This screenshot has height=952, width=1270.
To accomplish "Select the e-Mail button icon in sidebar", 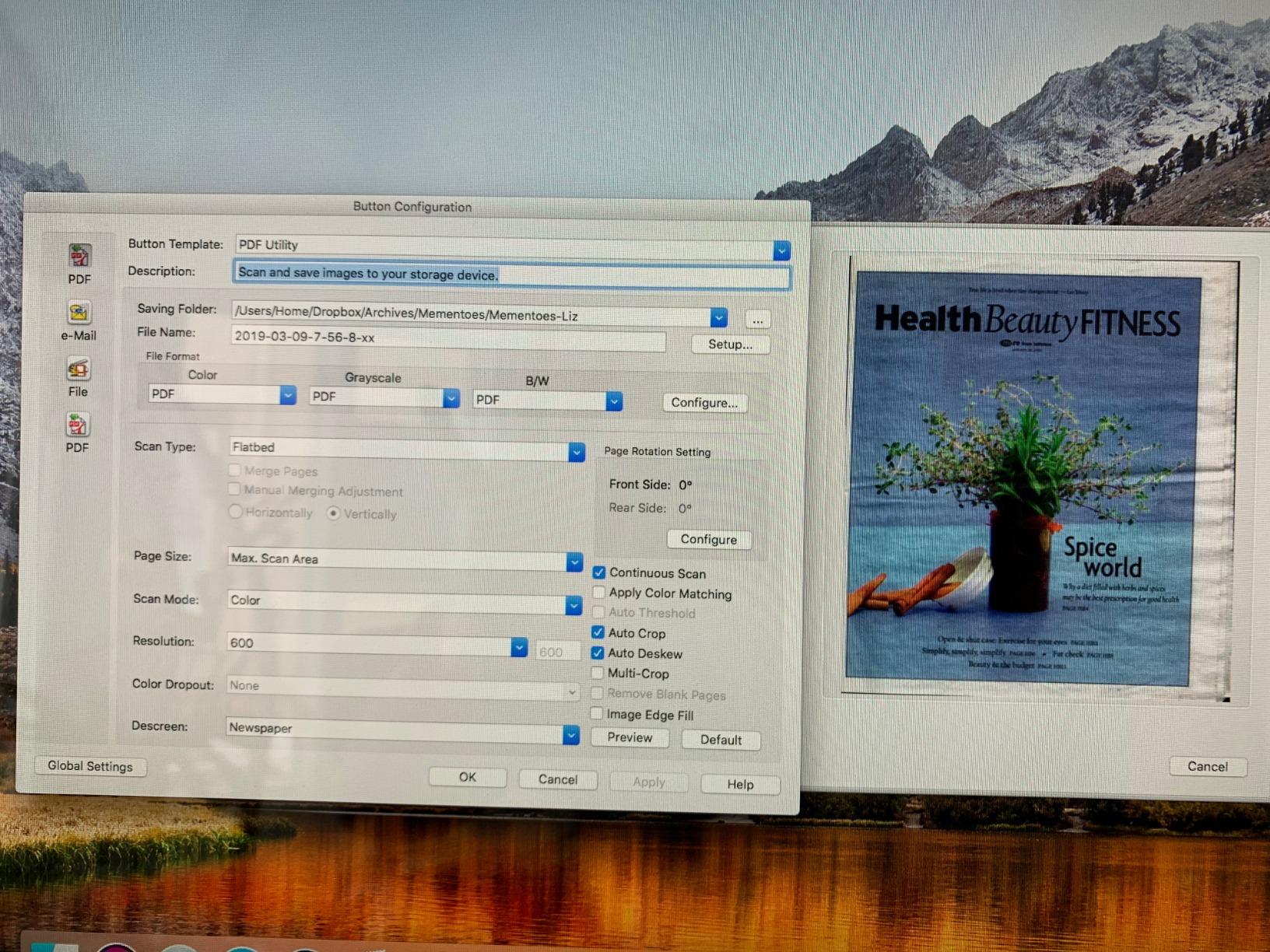I will point(79,313).
